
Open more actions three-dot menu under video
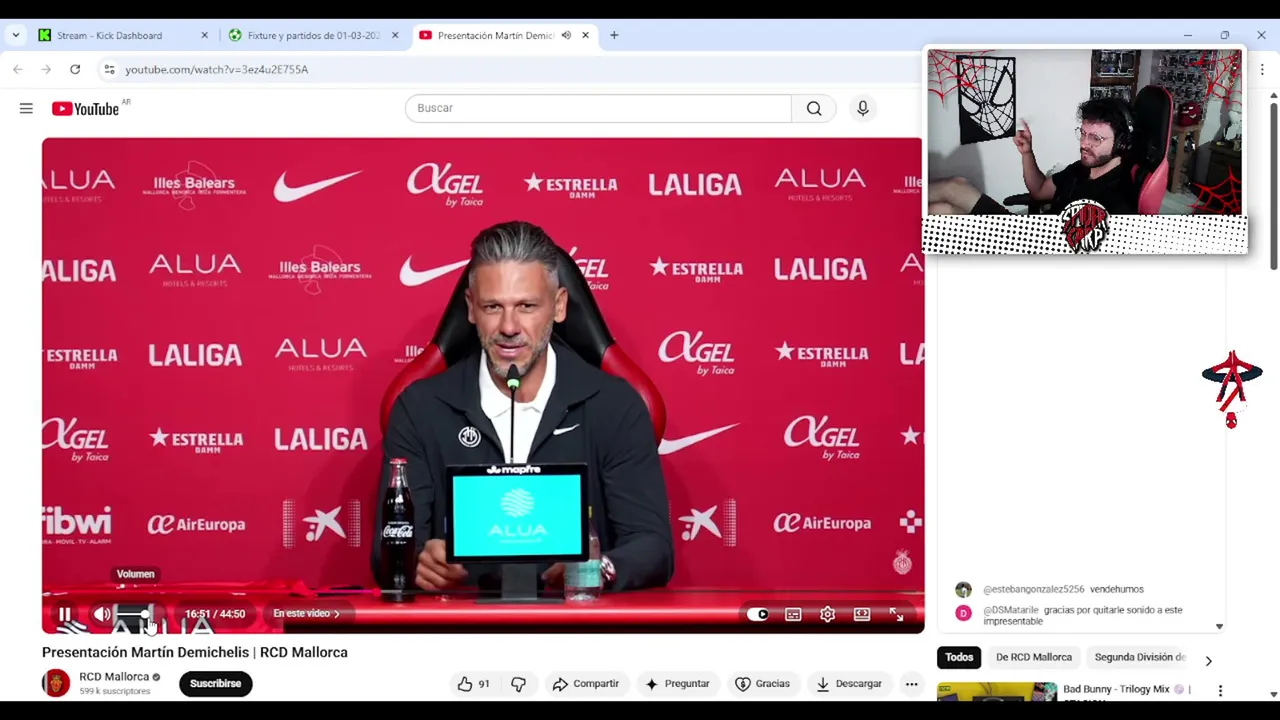[911, 684]
